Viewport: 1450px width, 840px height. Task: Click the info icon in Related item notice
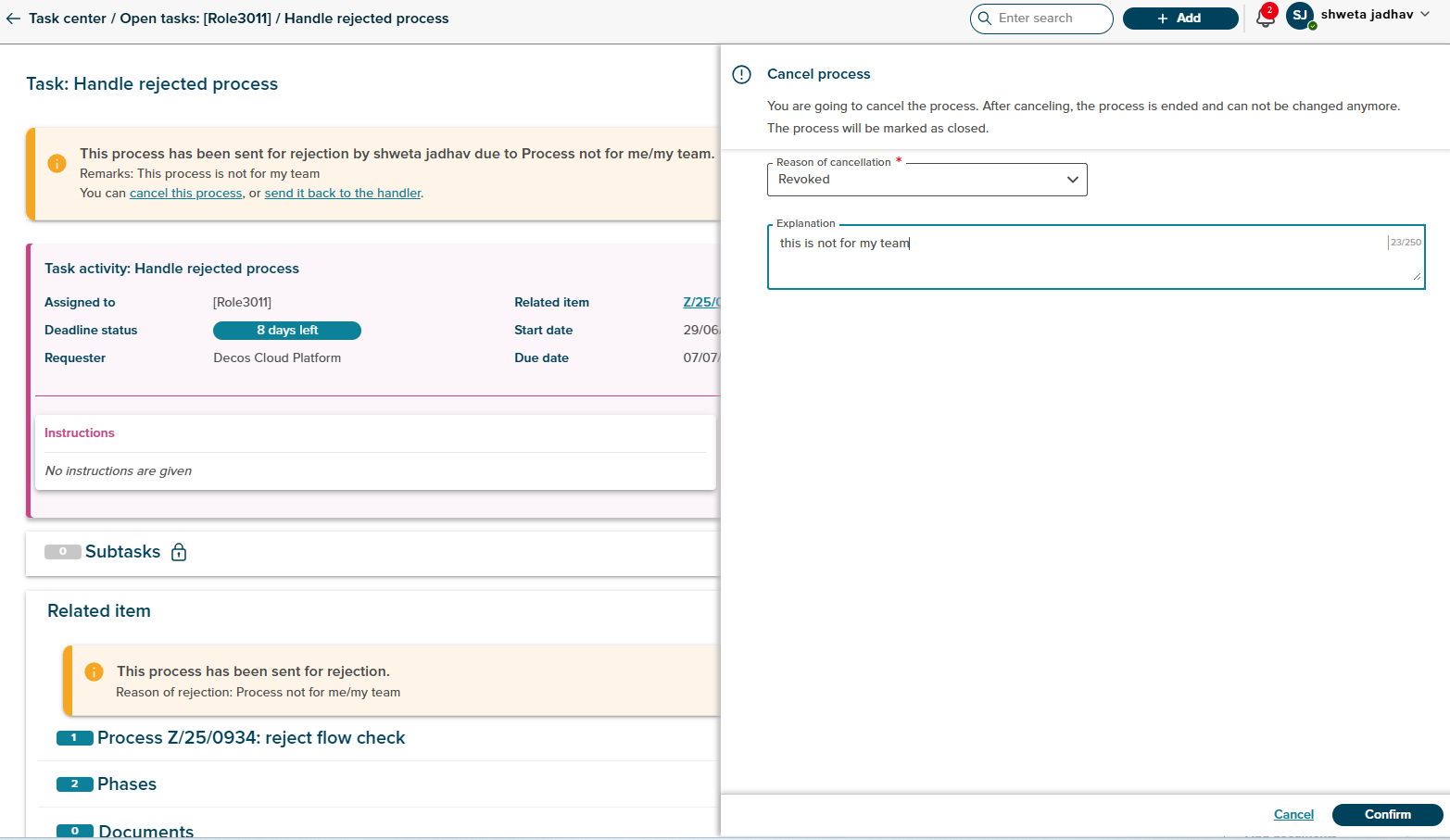point(94,672)
